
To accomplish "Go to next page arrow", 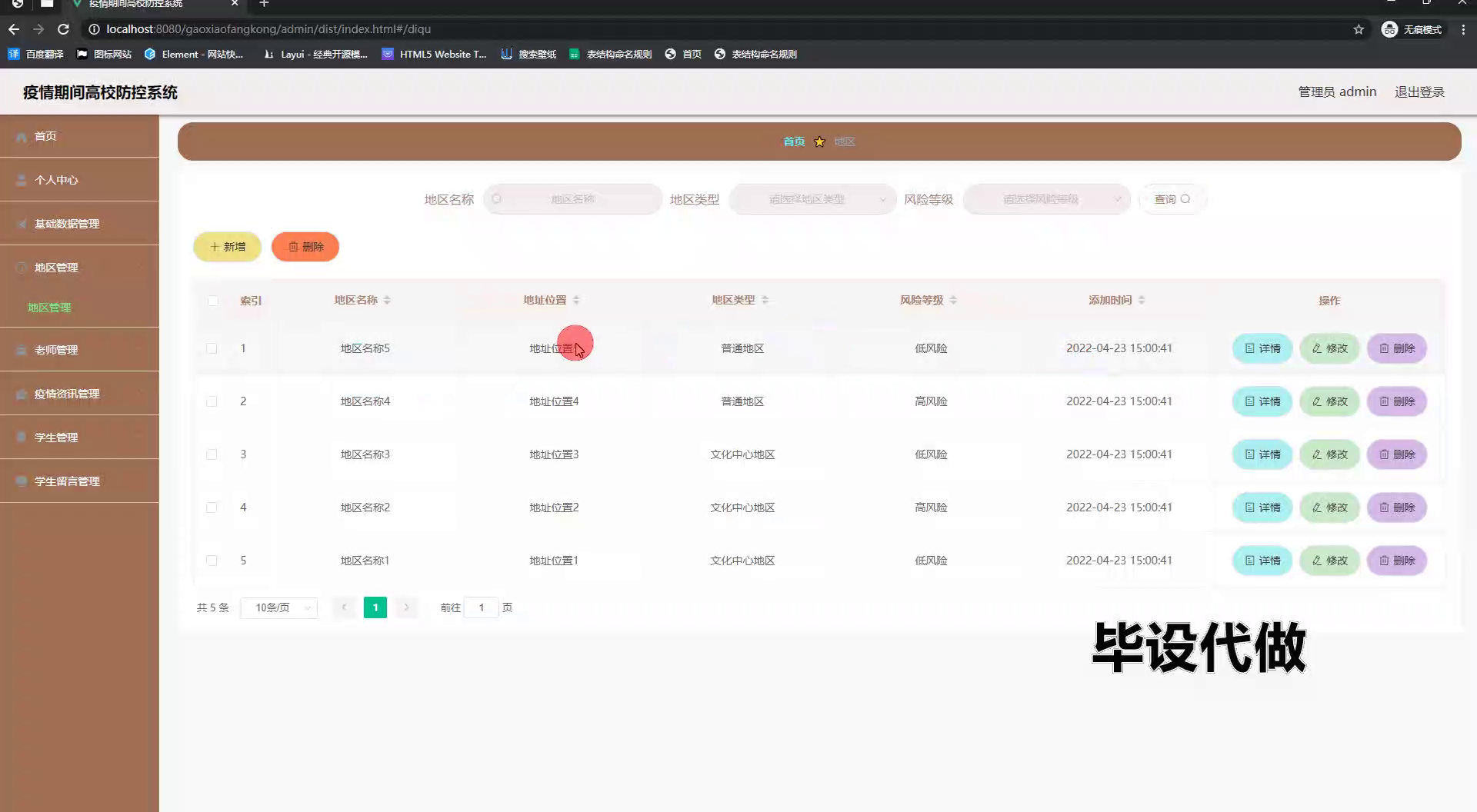I will coord(406,607).
